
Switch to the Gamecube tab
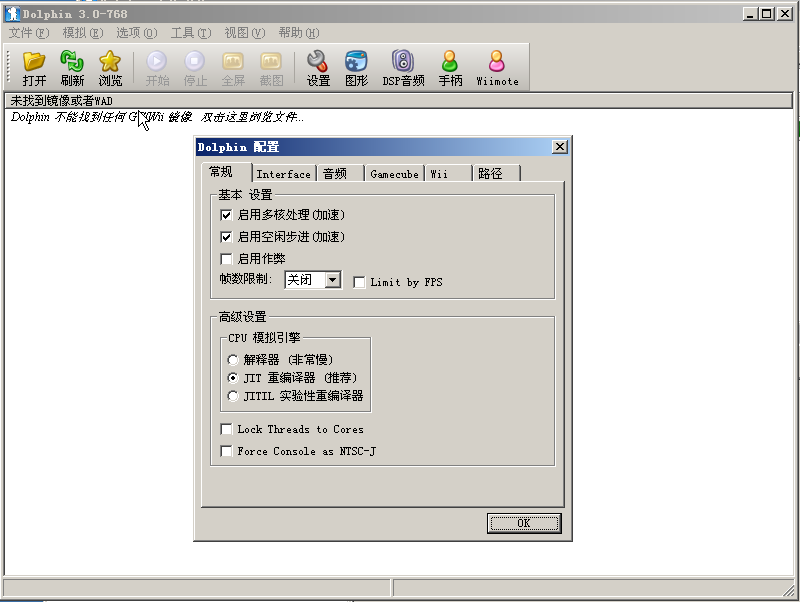(394, 174)
